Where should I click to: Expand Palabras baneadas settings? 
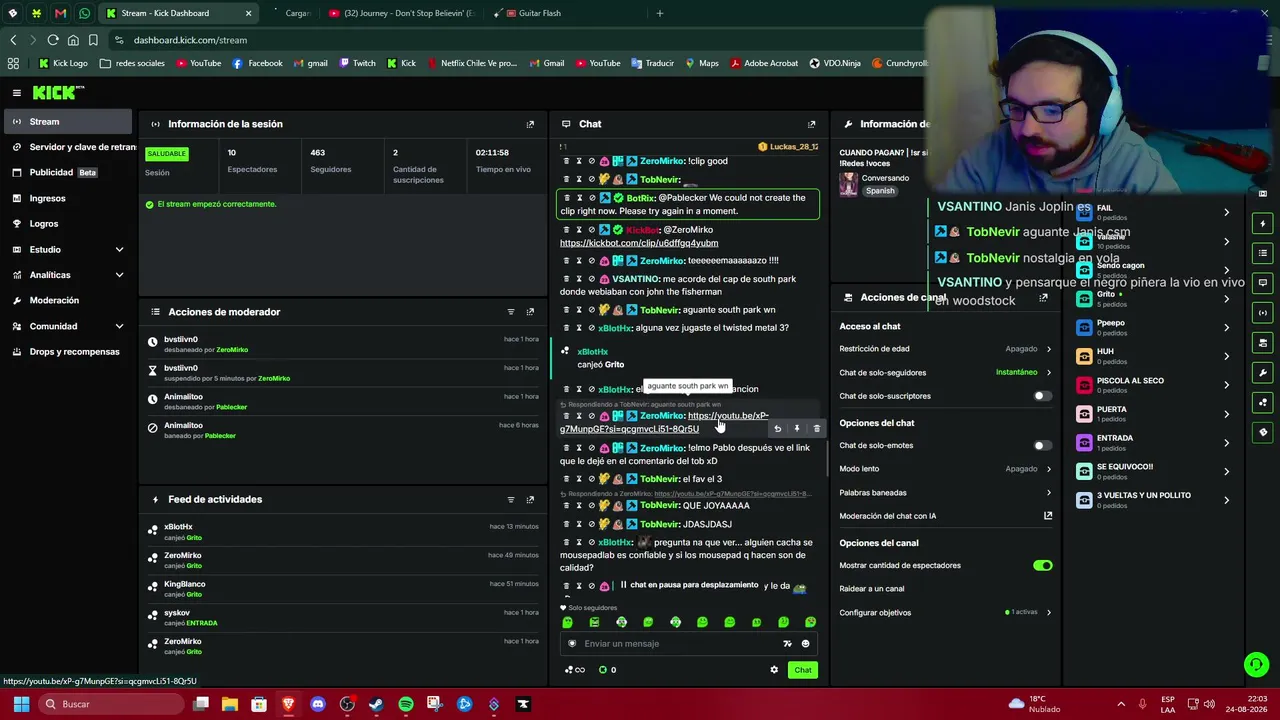(x=946, y=493)
